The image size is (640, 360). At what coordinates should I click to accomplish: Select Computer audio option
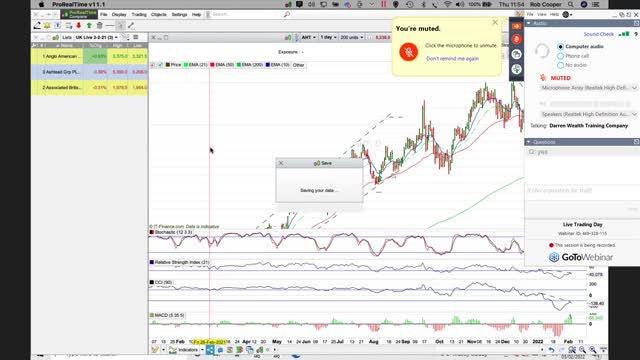(560, 47)
